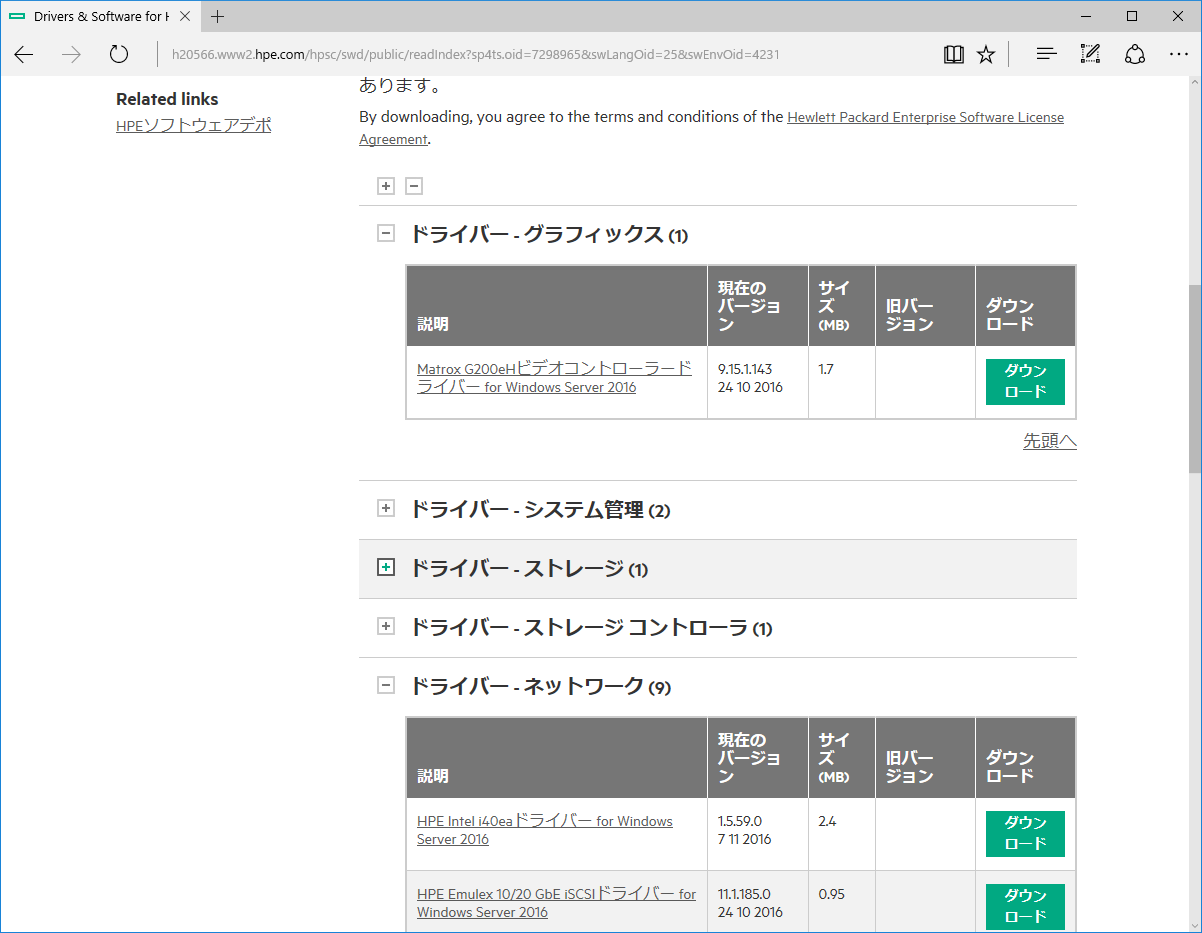Collapse ドライバー - グラフィックス section

pos(386,234)
